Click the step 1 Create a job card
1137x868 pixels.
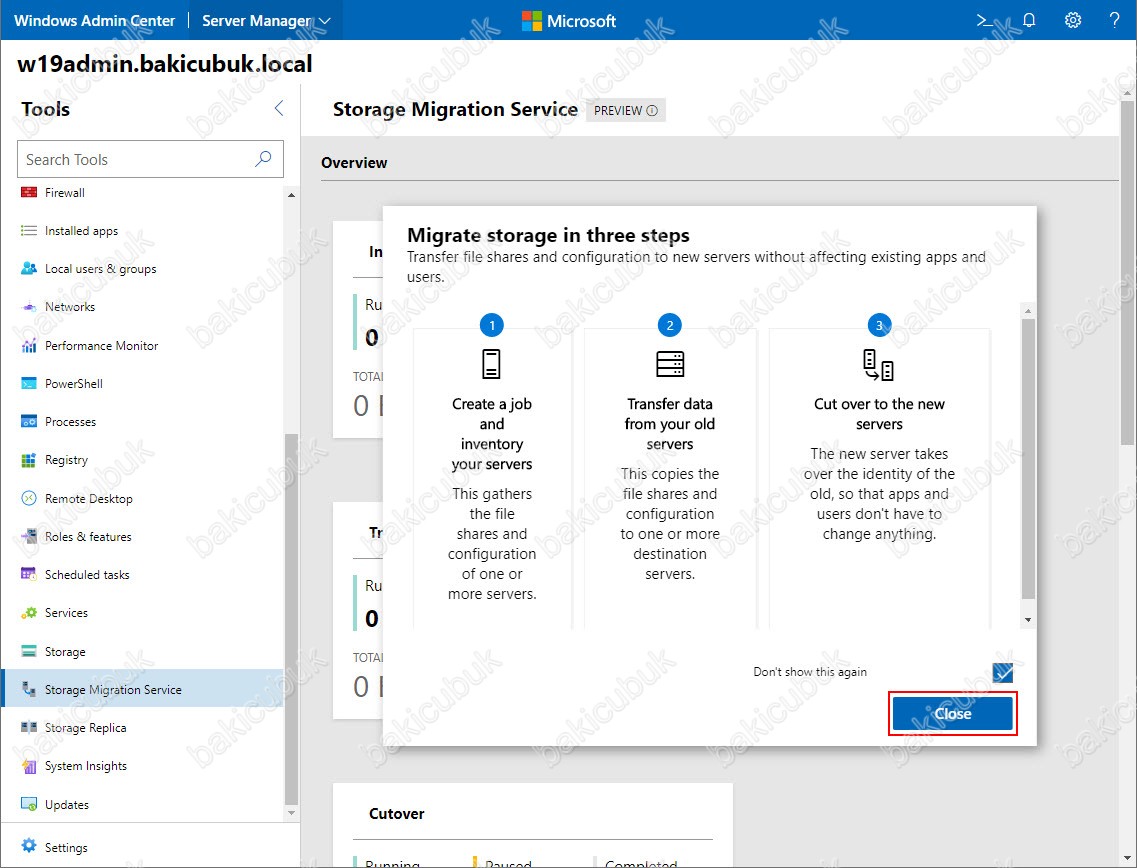pos(492,479)
